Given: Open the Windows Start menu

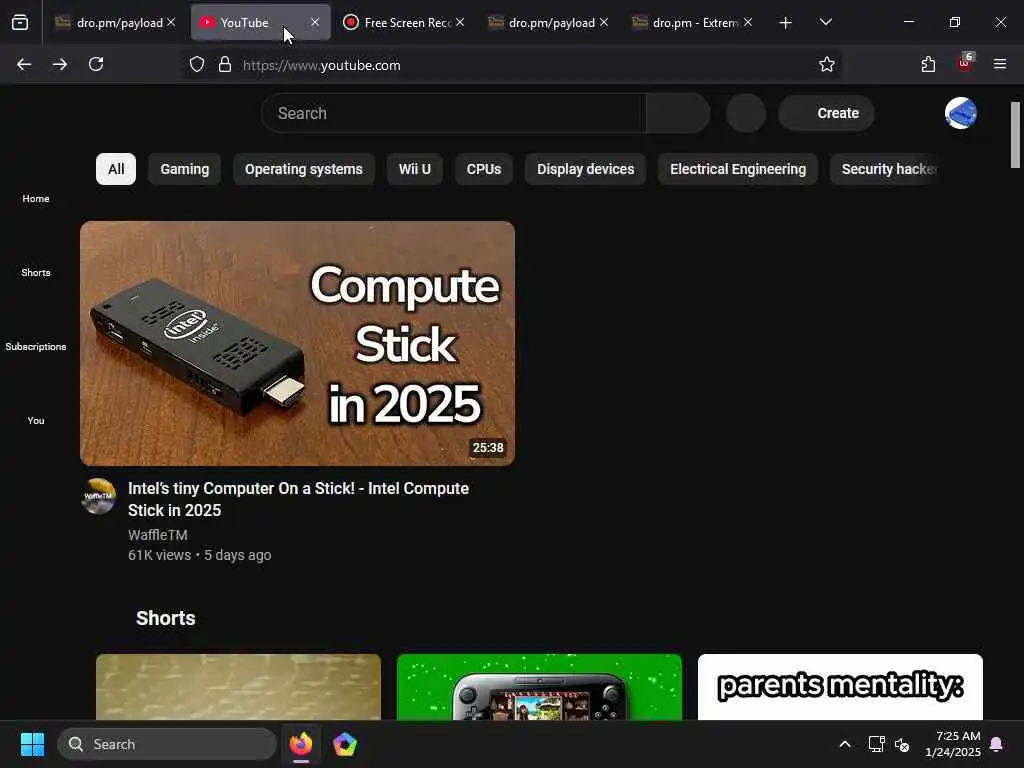Looking at the screenshot, I should click(32, 744).
